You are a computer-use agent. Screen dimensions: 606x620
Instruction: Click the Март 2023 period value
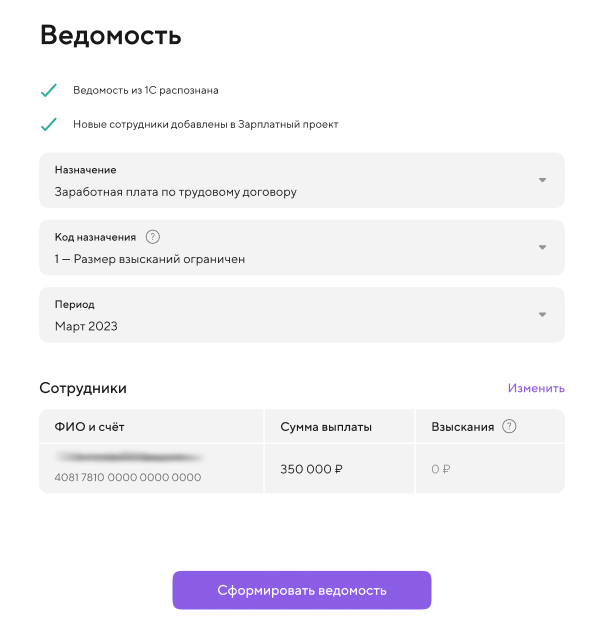tap(86, 326)
